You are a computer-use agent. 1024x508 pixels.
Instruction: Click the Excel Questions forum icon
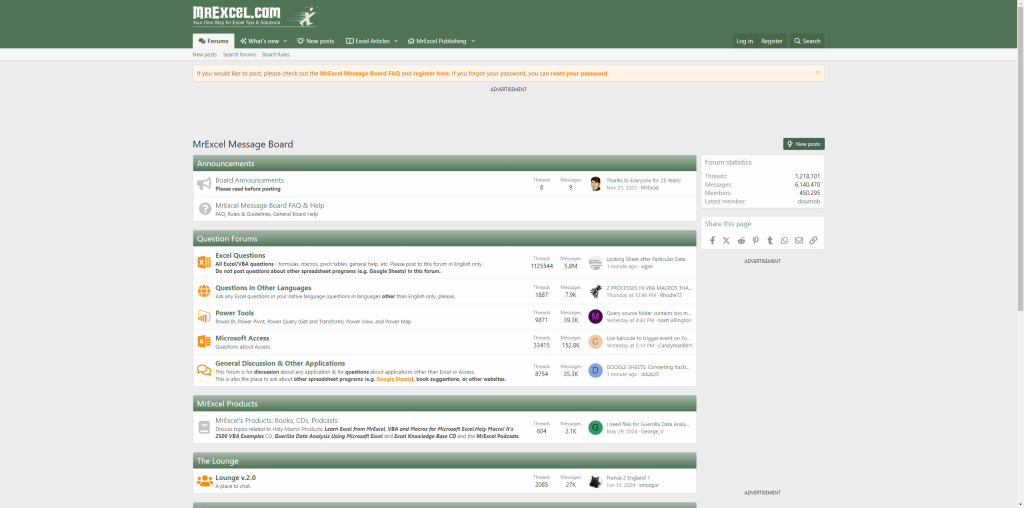tap(204, 262)
